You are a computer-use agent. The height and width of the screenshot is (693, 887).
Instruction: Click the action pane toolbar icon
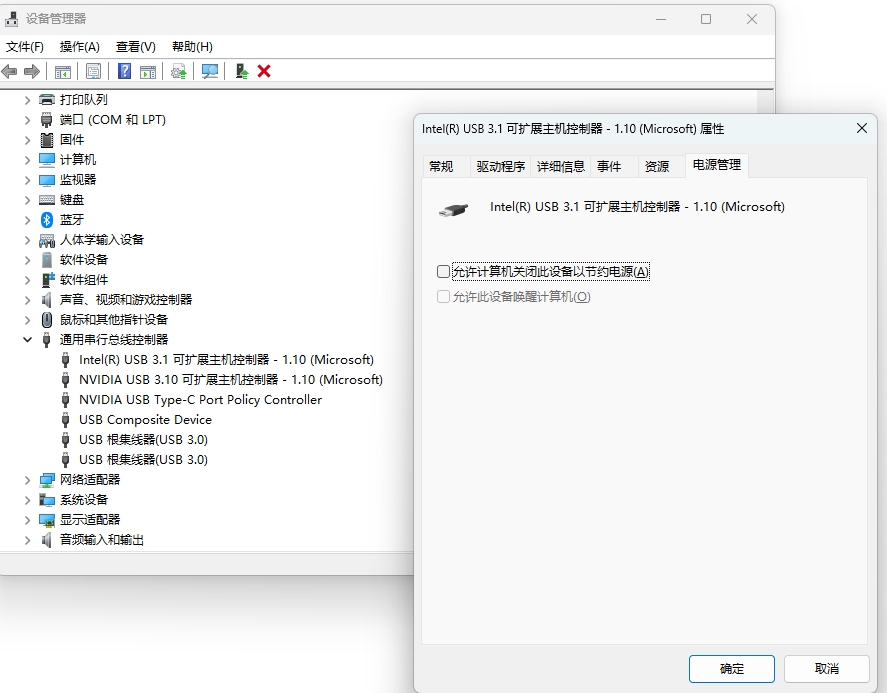(x=148, y=71)
